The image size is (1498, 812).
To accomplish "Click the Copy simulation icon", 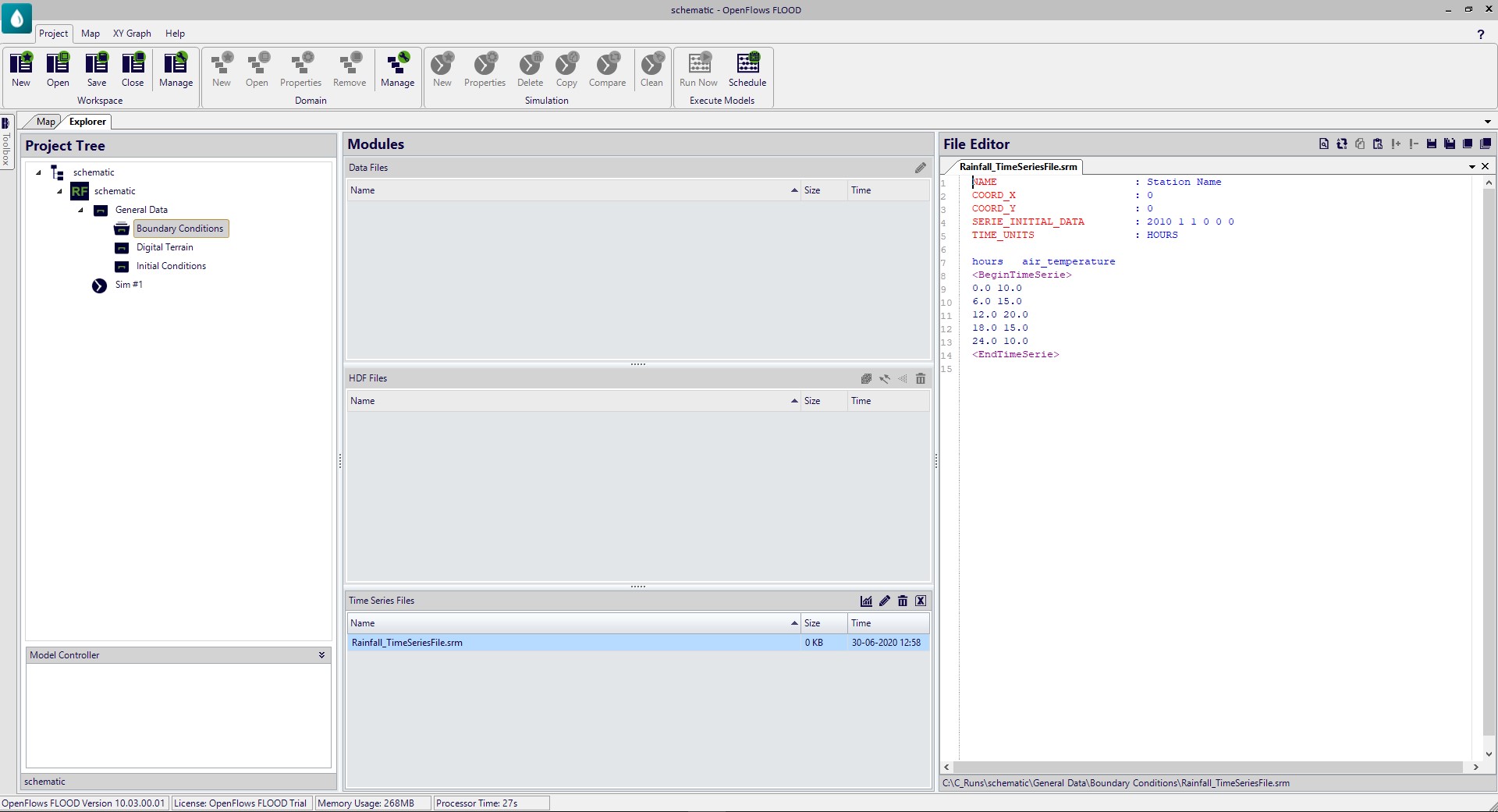I will click(x=566, y=69).
